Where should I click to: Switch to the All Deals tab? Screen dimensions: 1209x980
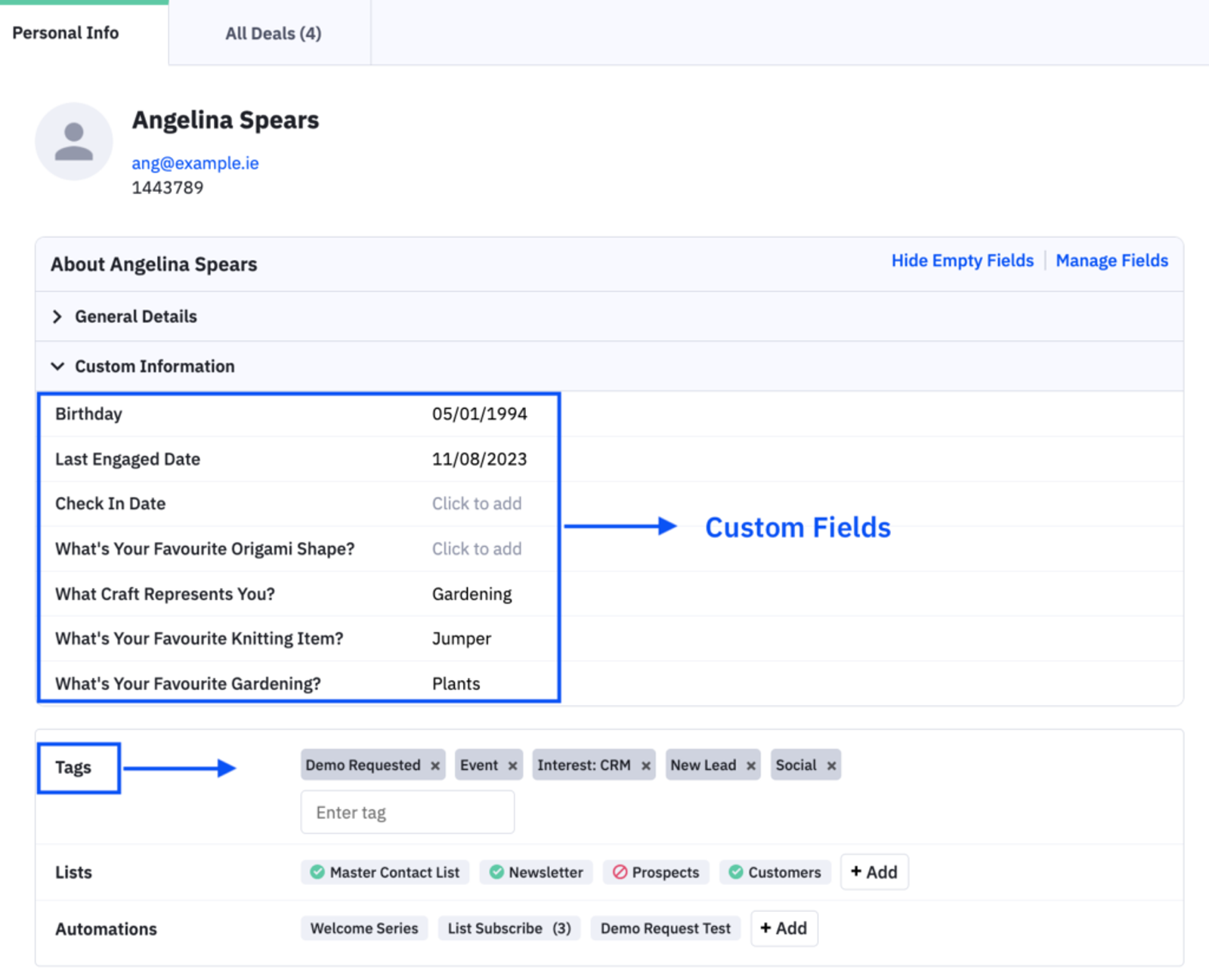273,33
